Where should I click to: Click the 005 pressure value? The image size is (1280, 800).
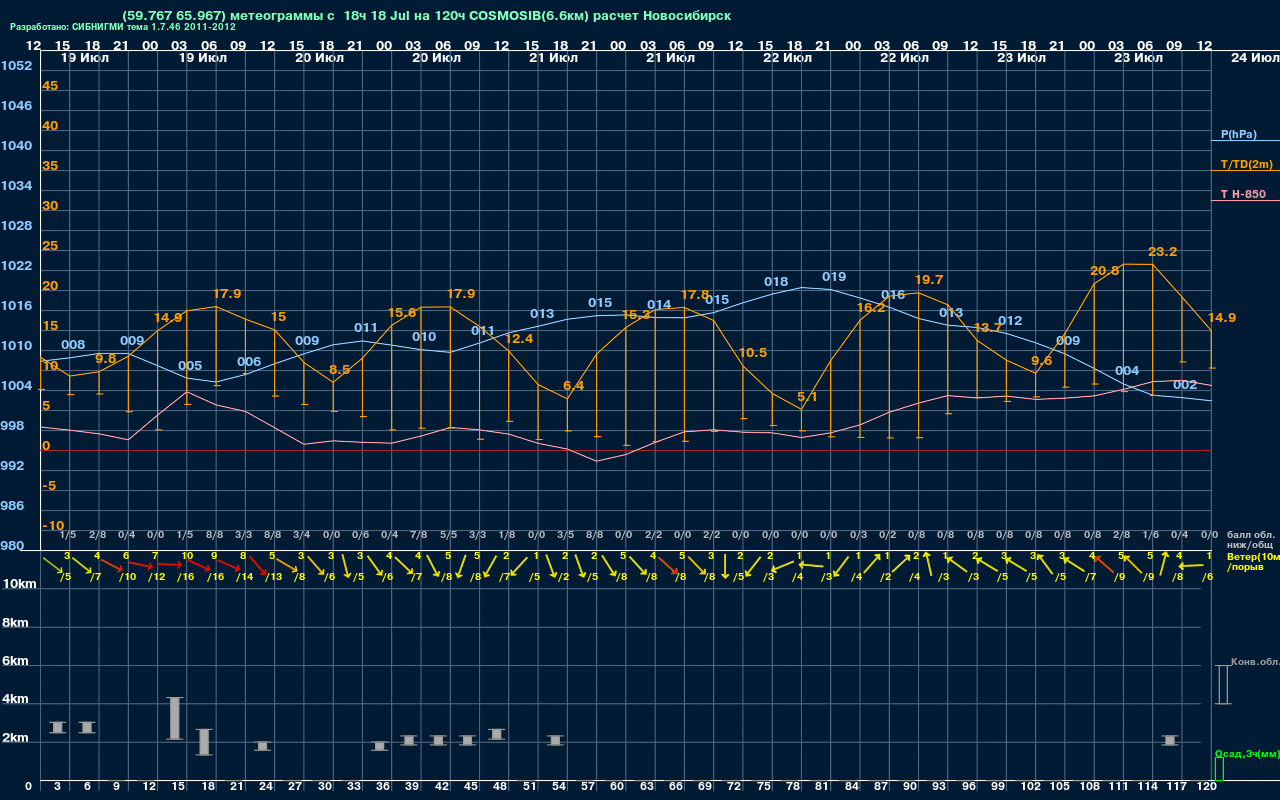pyautogui.click(x=190, y=366)
